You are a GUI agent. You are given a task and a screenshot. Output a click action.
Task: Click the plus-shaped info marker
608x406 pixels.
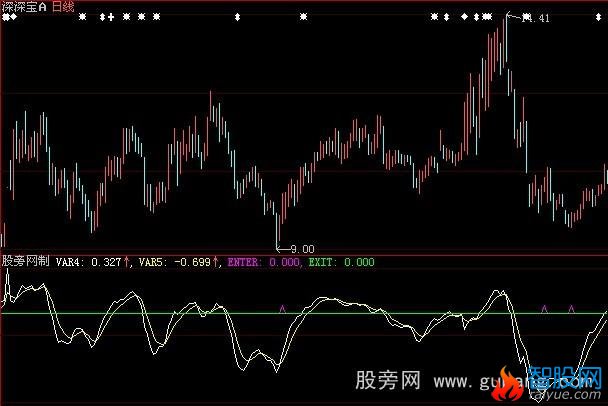point(111,17)
